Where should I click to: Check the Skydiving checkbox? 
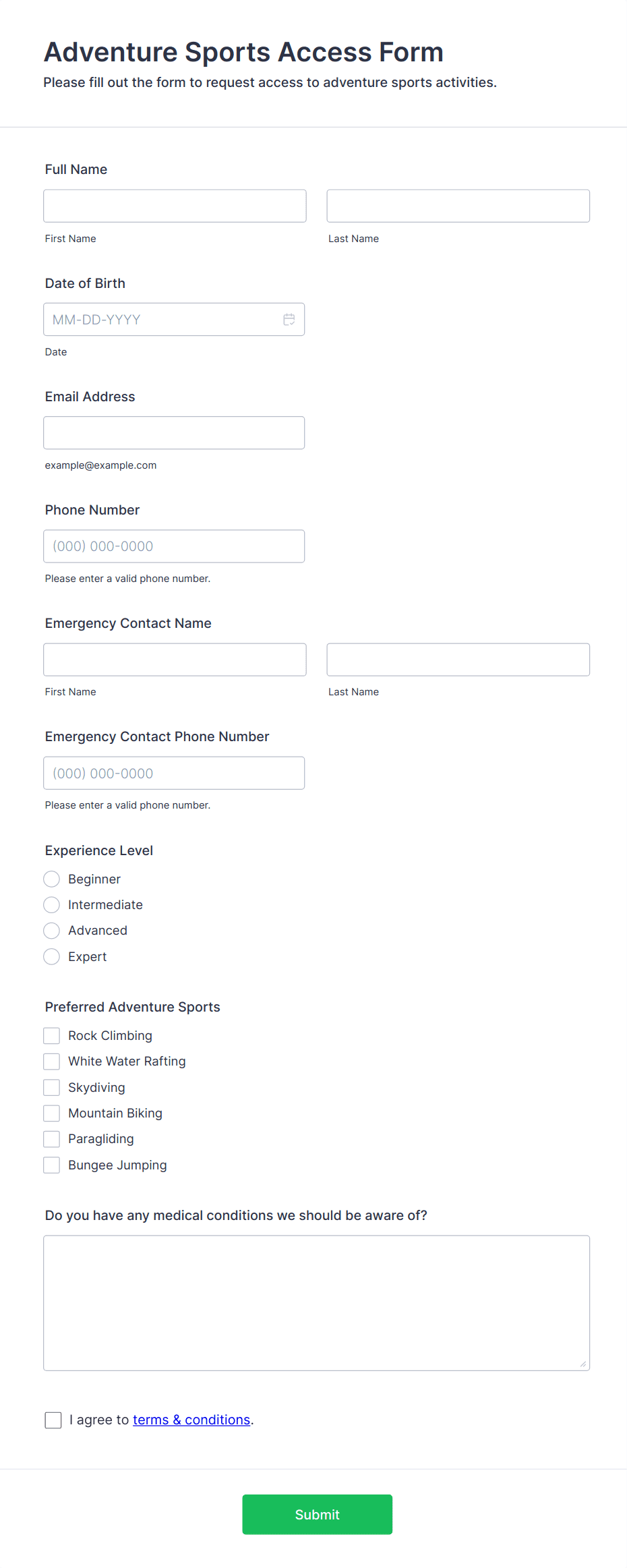52,1086
